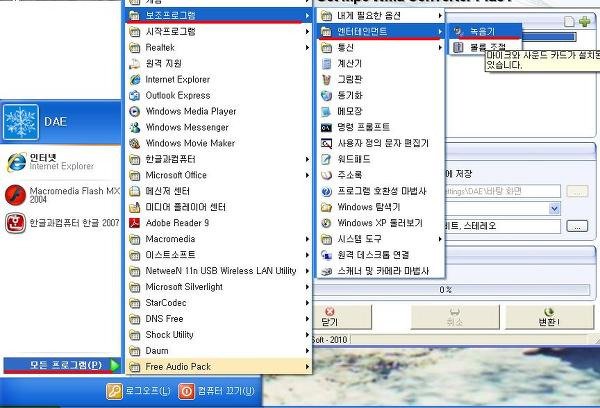Screen dimensions: 600x408
Task: Click the 그림판 Paint icon
Action: pyautogui.click(x=326, y=79)
